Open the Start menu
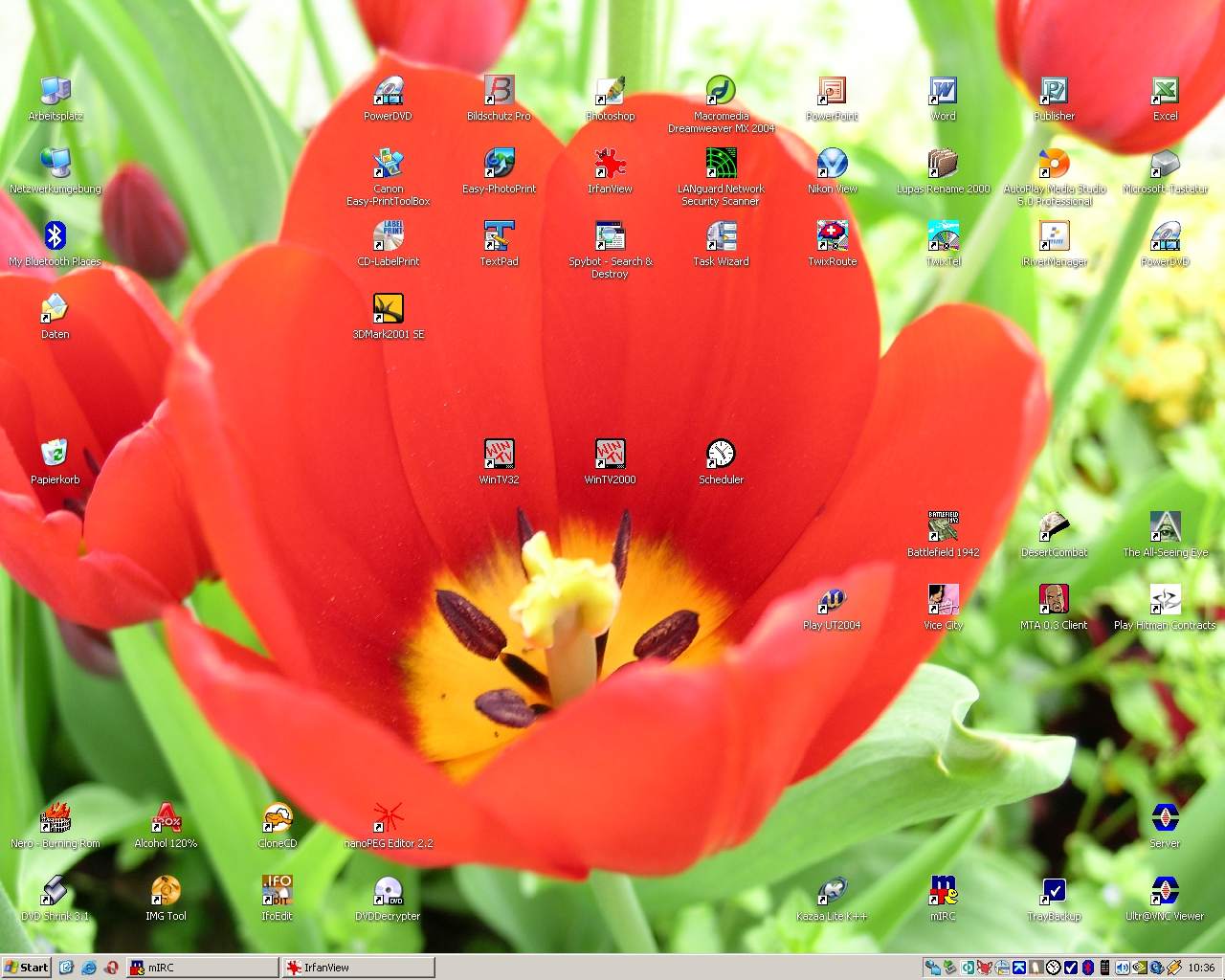This screenshot has width=1225, height=980. 27,968
